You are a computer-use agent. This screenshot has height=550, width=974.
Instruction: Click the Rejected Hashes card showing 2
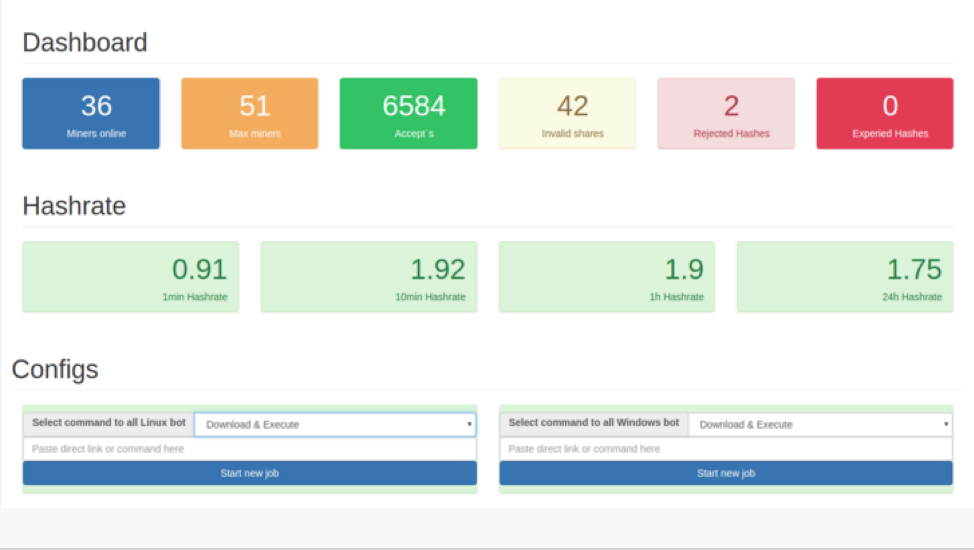[x=726, y=113]
